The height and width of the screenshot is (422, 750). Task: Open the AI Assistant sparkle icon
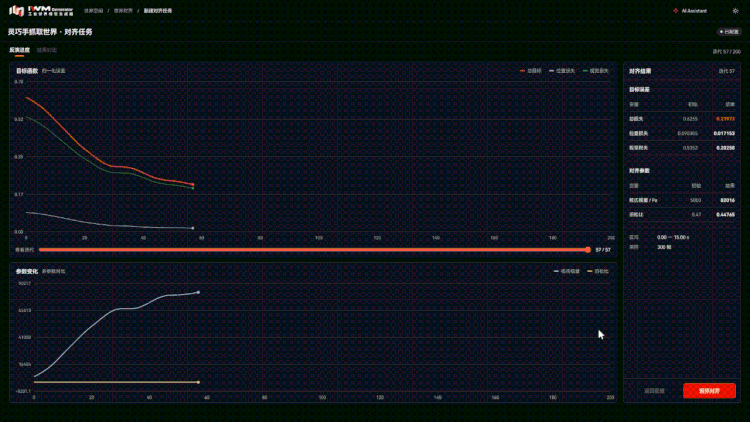click(675, 11)
